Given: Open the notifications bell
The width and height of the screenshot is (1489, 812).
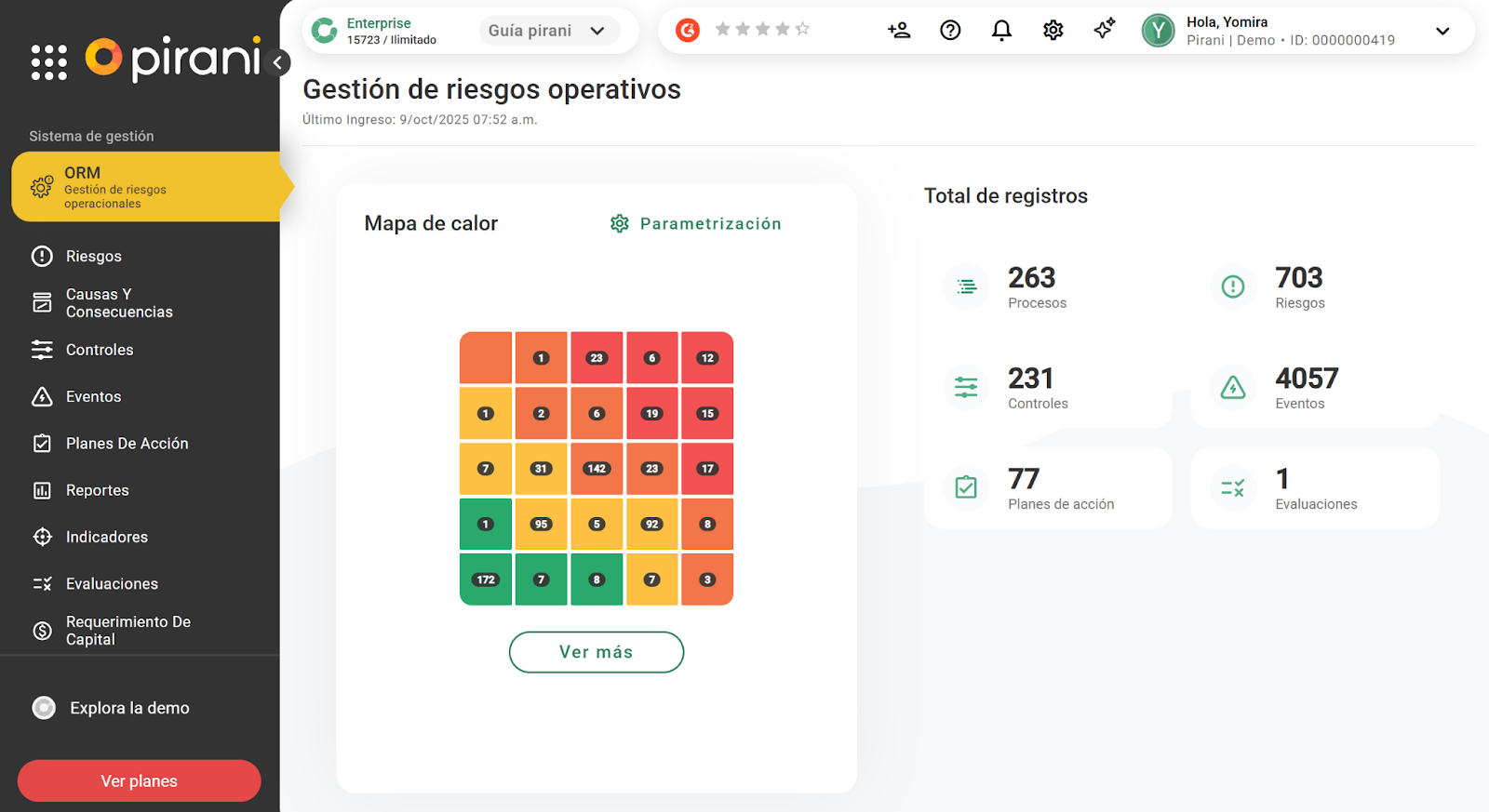Looking at the screenshot, I should 1001,31.
